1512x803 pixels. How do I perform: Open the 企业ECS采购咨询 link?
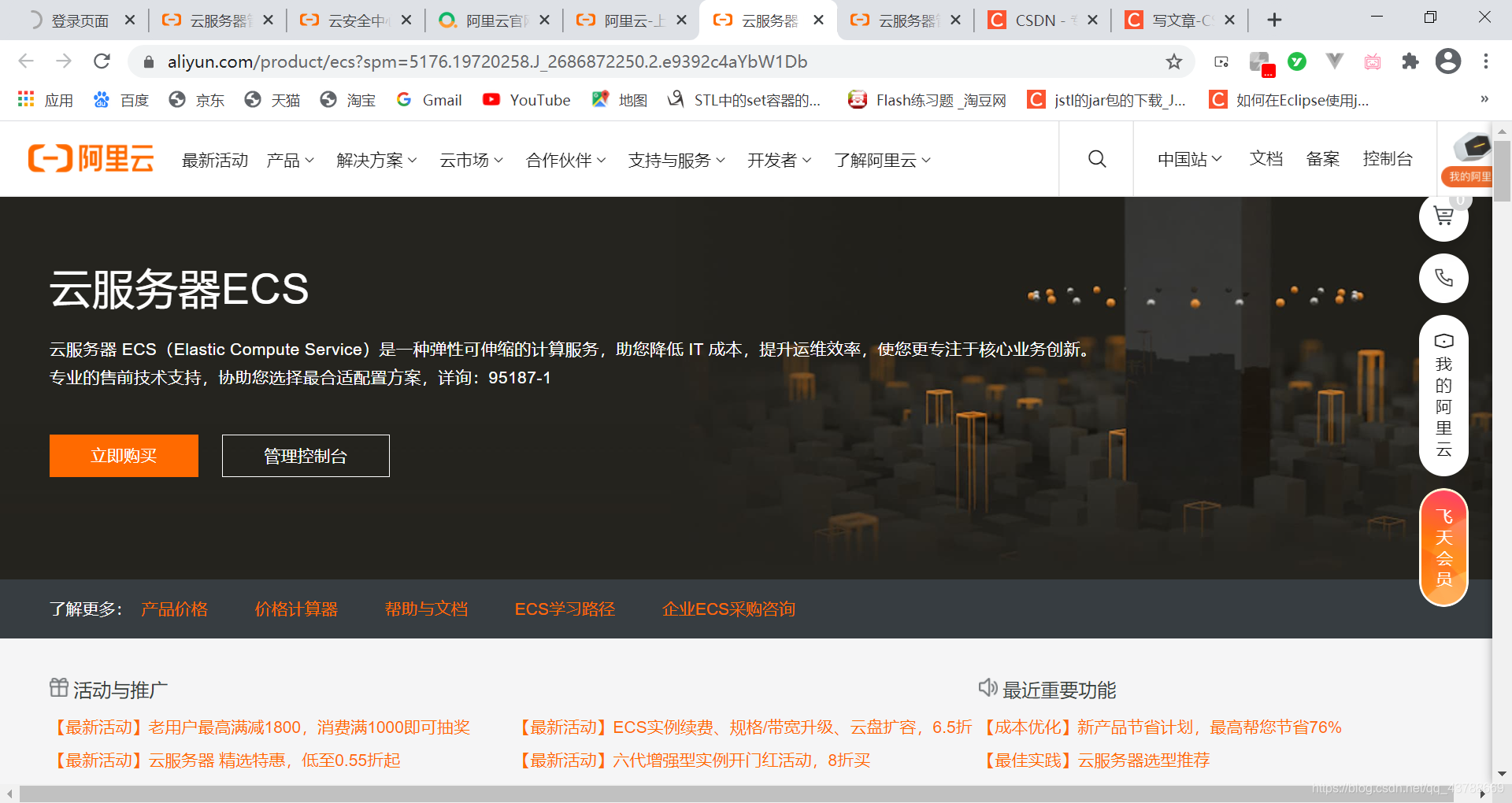728,609
